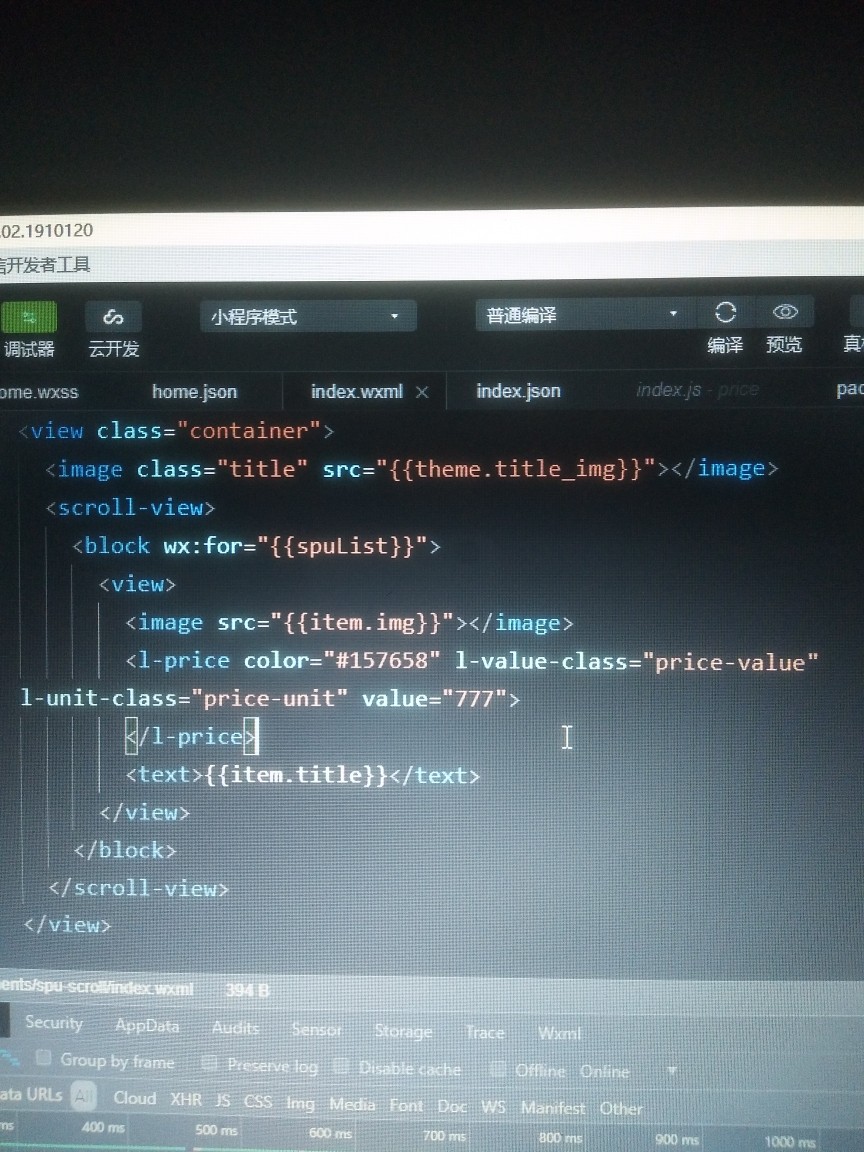
Task: Click the value="777" attribute
Action: tap(433, 698)
